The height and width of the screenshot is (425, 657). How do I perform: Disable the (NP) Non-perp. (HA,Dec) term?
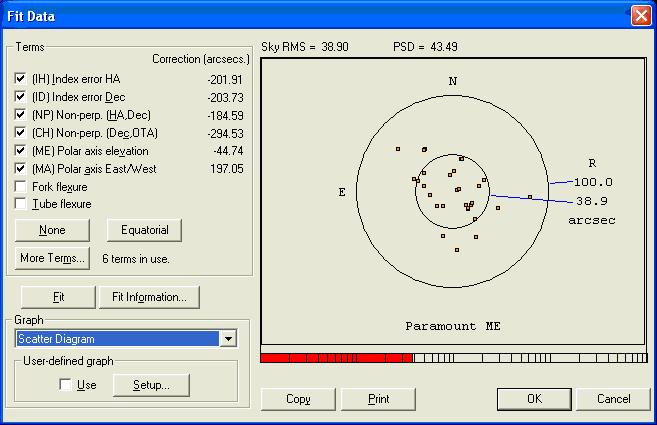tap(21, 115)
